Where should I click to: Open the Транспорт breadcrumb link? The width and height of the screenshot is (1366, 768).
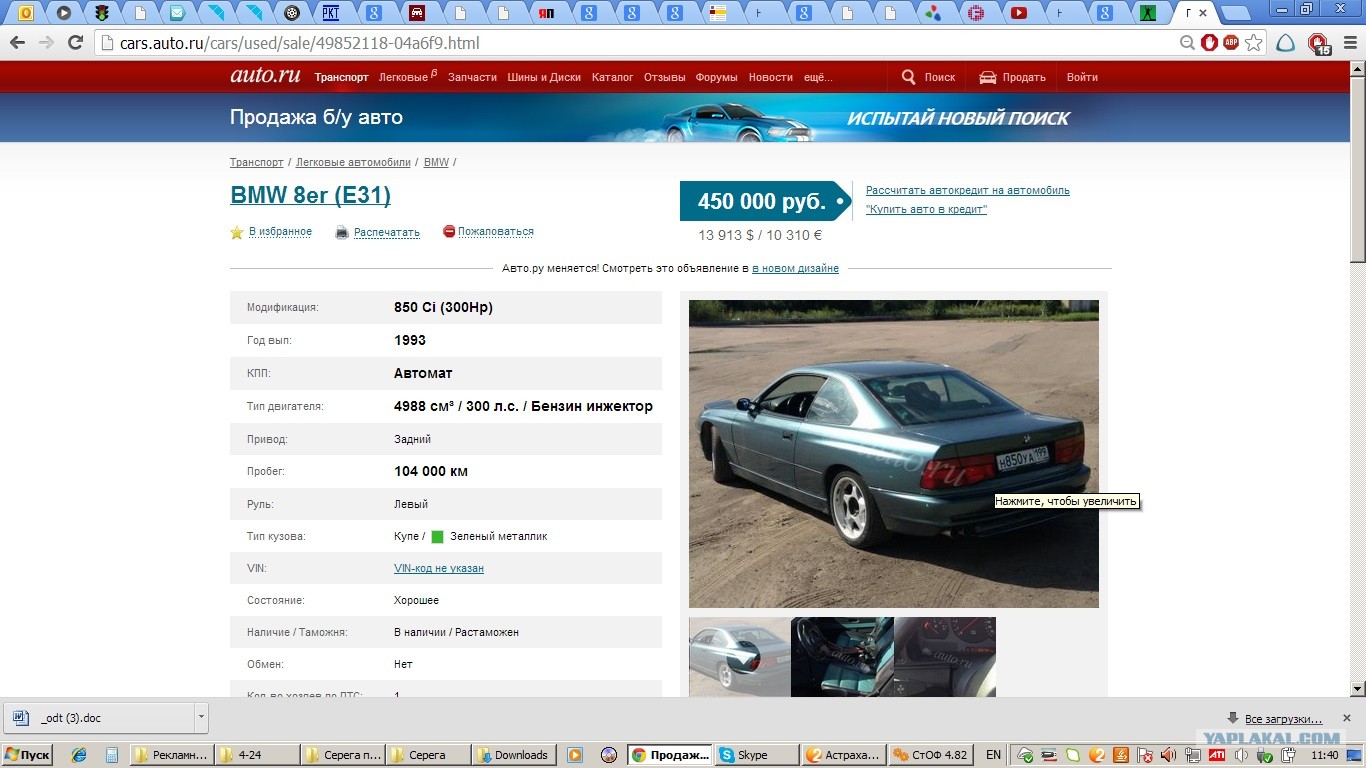click(257, 162)
